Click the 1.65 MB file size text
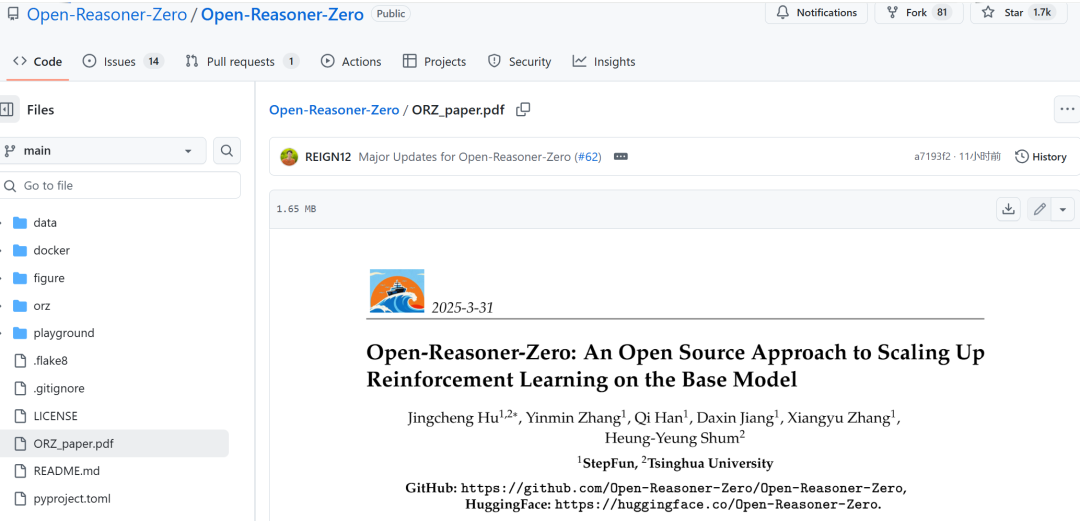Screen dimensions: 1080x521 pyautogui.click(x=296, y=209)
